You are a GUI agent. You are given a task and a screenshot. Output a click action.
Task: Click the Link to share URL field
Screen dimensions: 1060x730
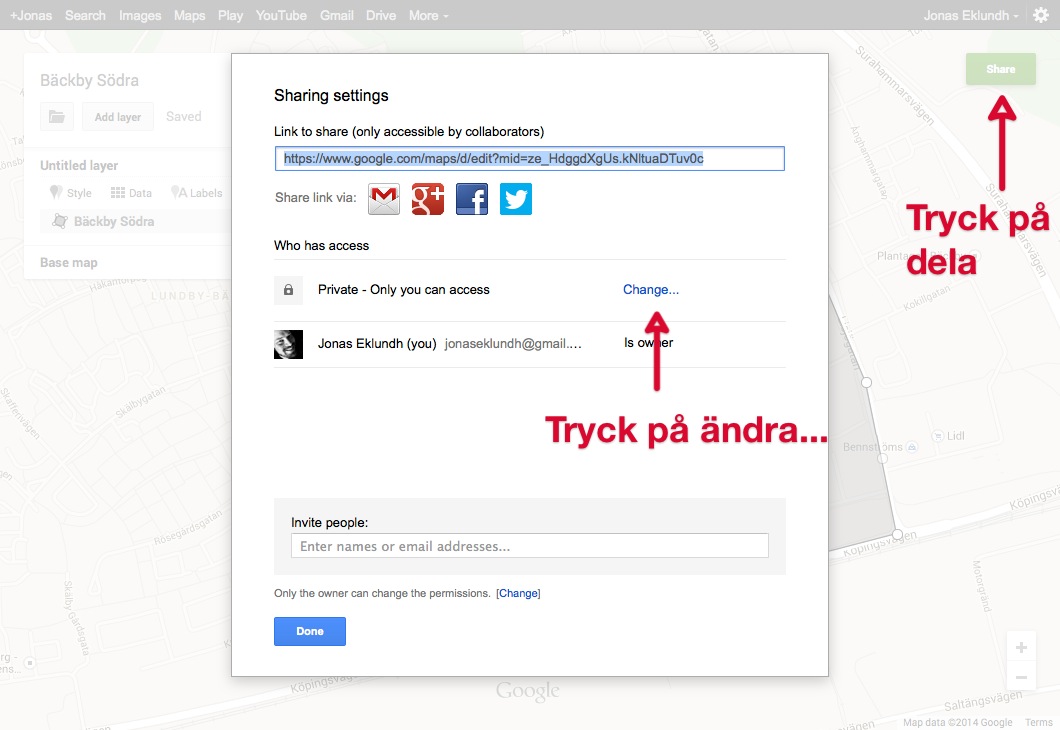tap(530, 159)
